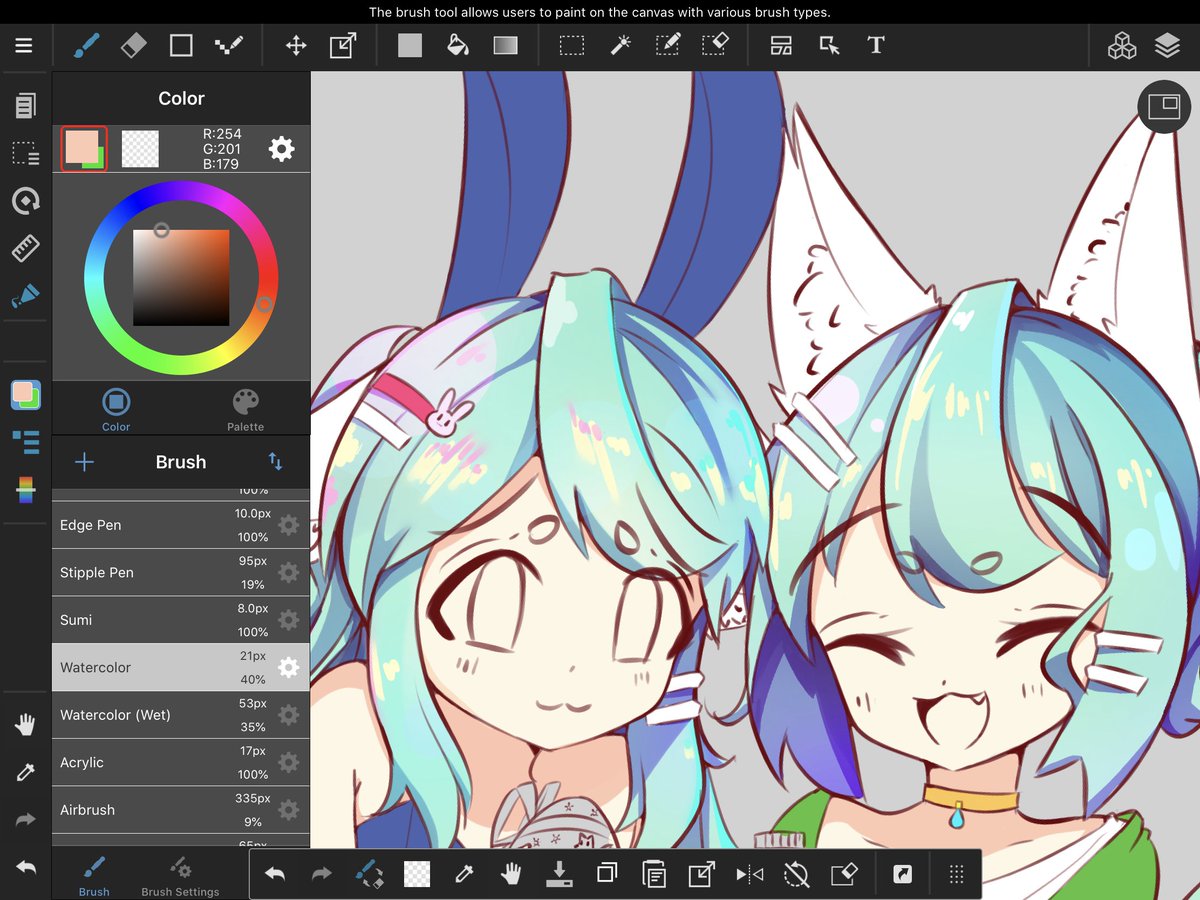Select the Selection Eraser tool
Image resolution: width=1200 pixels, height=900 pixels.
(x=715, y=46)
